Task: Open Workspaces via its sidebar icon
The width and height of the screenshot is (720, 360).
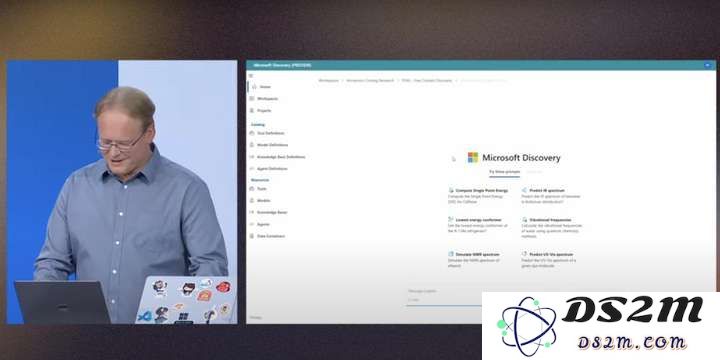Action: coord(252,99)
